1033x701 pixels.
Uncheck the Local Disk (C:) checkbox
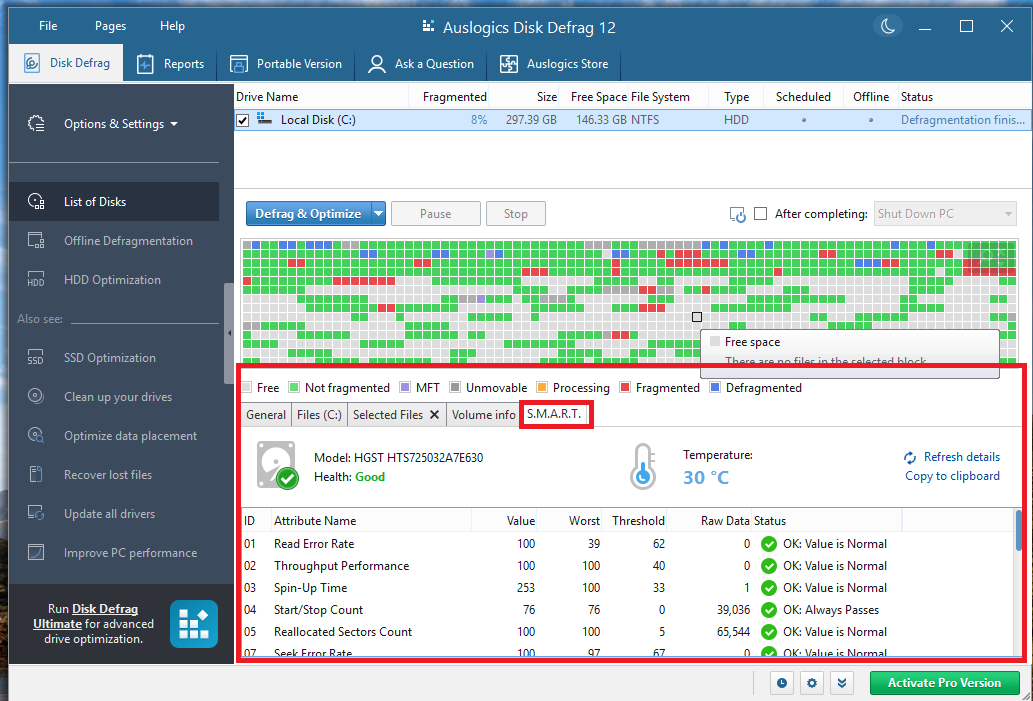click(242, 120)
